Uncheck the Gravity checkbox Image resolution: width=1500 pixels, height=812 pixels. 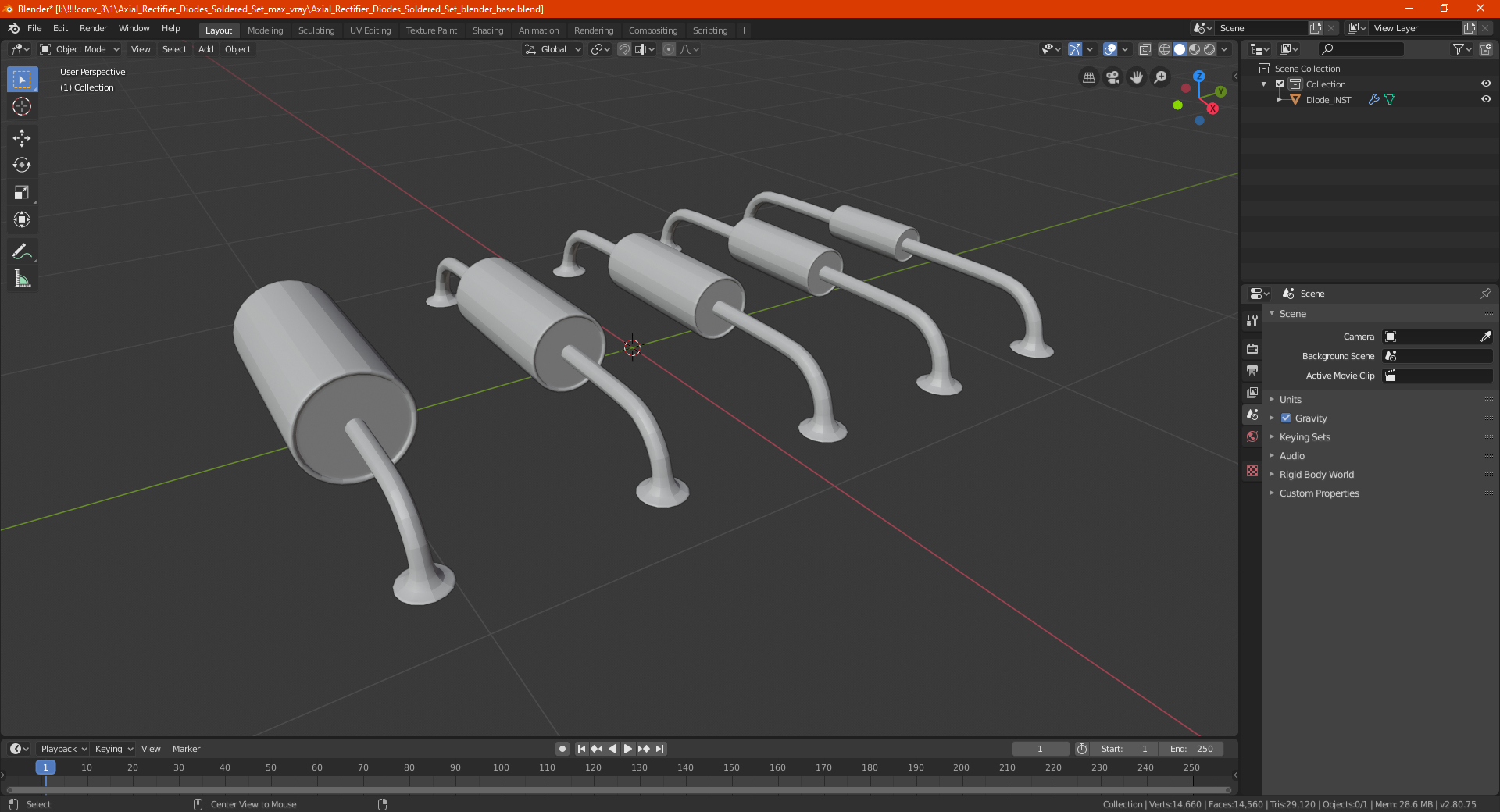coord(1286,418)
